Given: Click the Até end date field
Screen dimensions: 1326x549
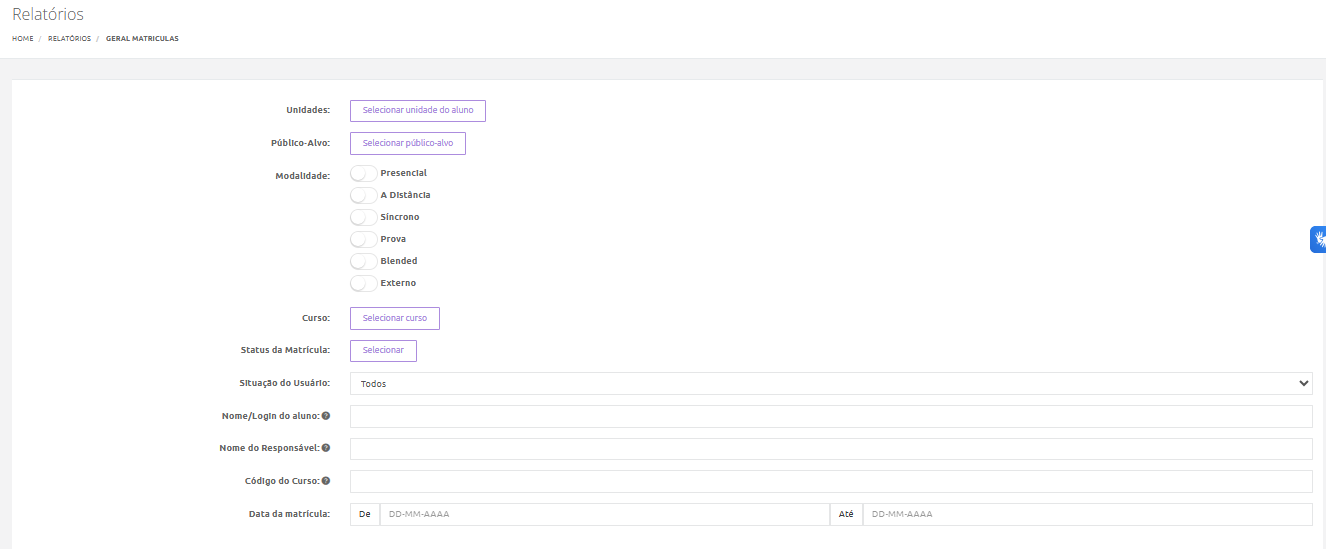Looking at the screenshot, I should click(x=1086, y=515).
